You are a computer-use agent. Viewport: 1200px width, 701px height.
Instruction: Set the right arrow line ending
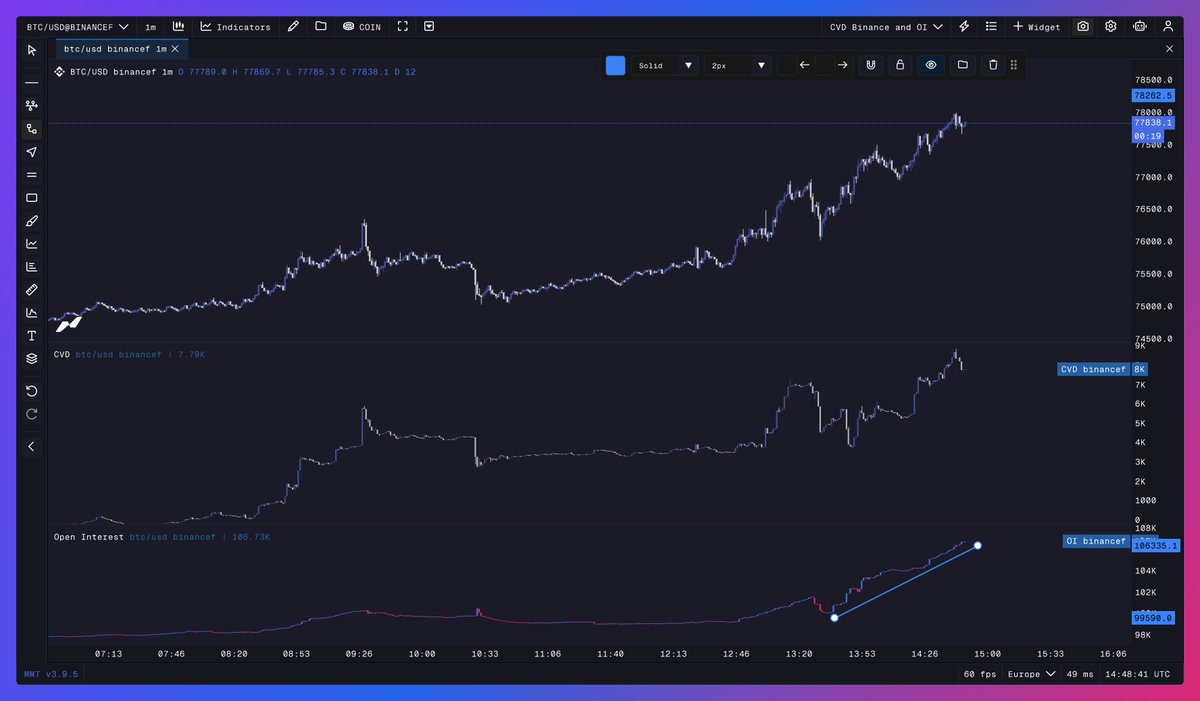click(843, 65)
